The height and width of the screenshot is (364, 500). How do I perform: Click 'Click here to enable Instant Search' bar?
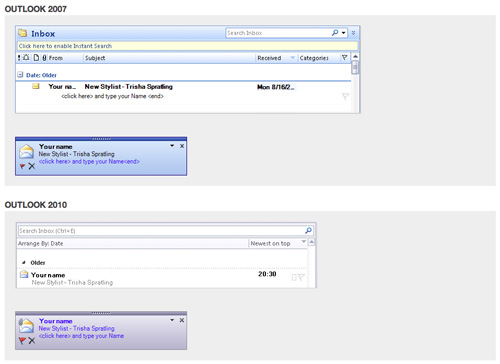click(188, 46)
